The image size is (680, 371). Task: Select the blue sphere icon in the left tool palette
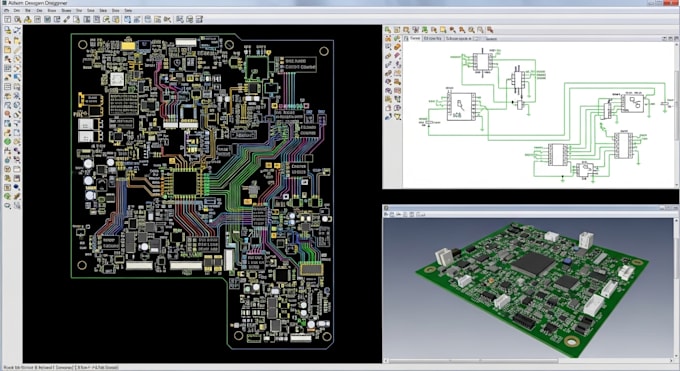[x=16, y=187]
